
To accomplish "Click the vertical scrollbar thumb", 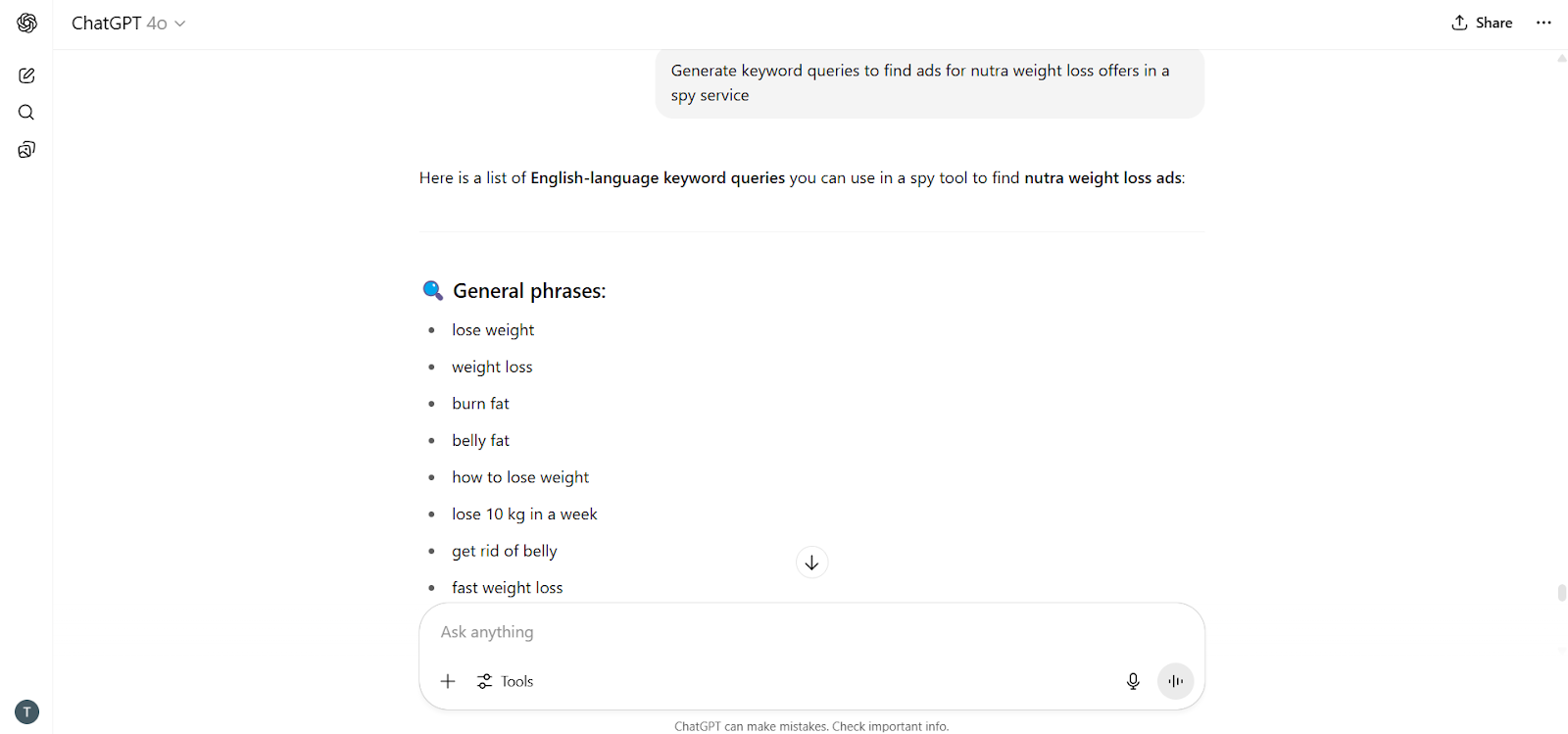I will [x=1561, y=593].
